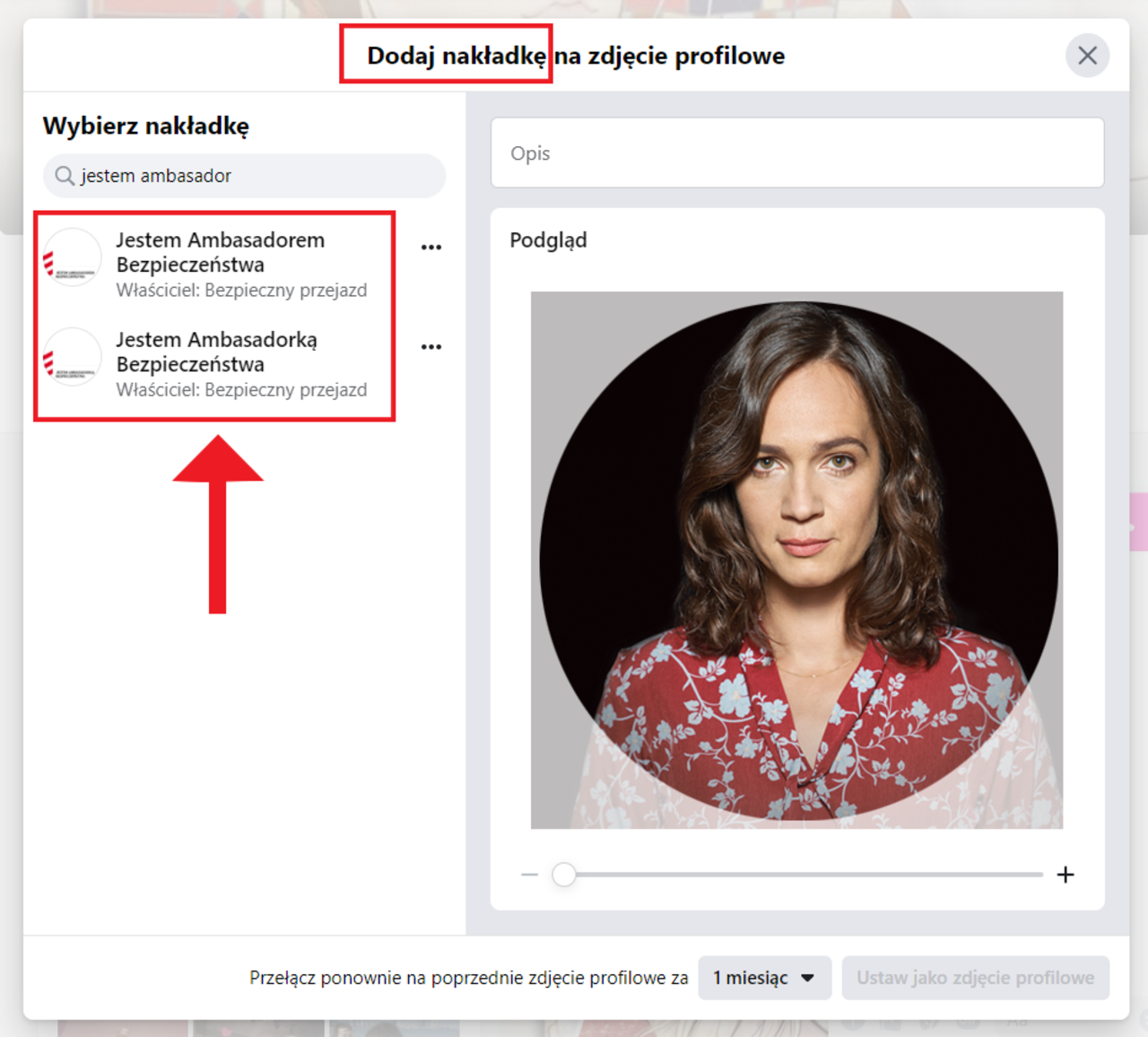
Task: Click the profile photo preview
Action: (796, 560)
